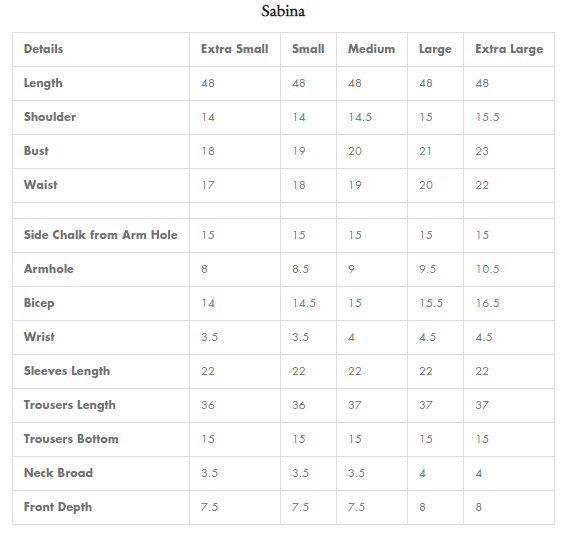Screen dimensions: 569x536
Task: Click the Extra Large column header
Action: 509,49
